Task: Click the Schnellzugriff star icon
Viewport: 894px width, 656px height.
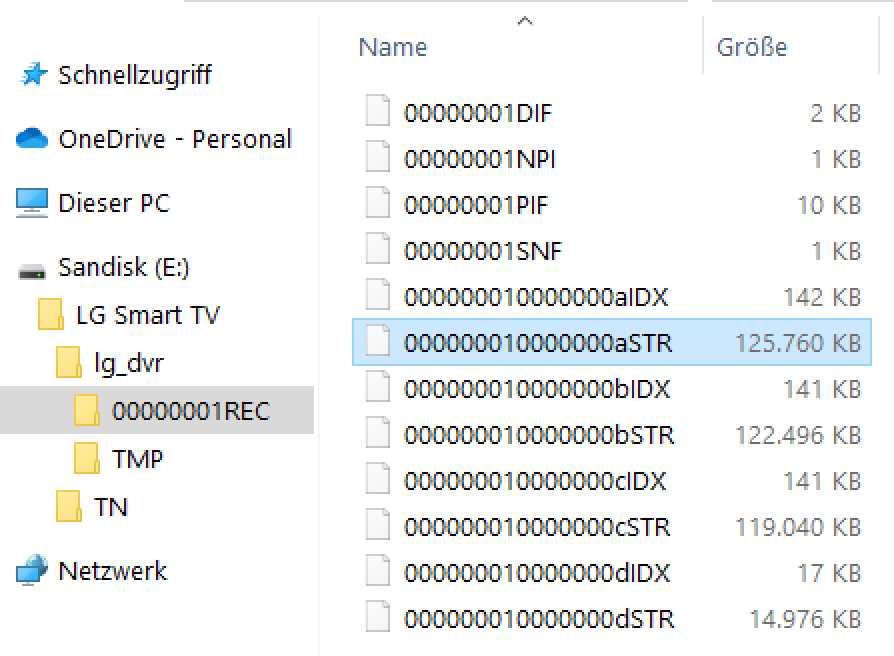Action: [x=32, y=75]
